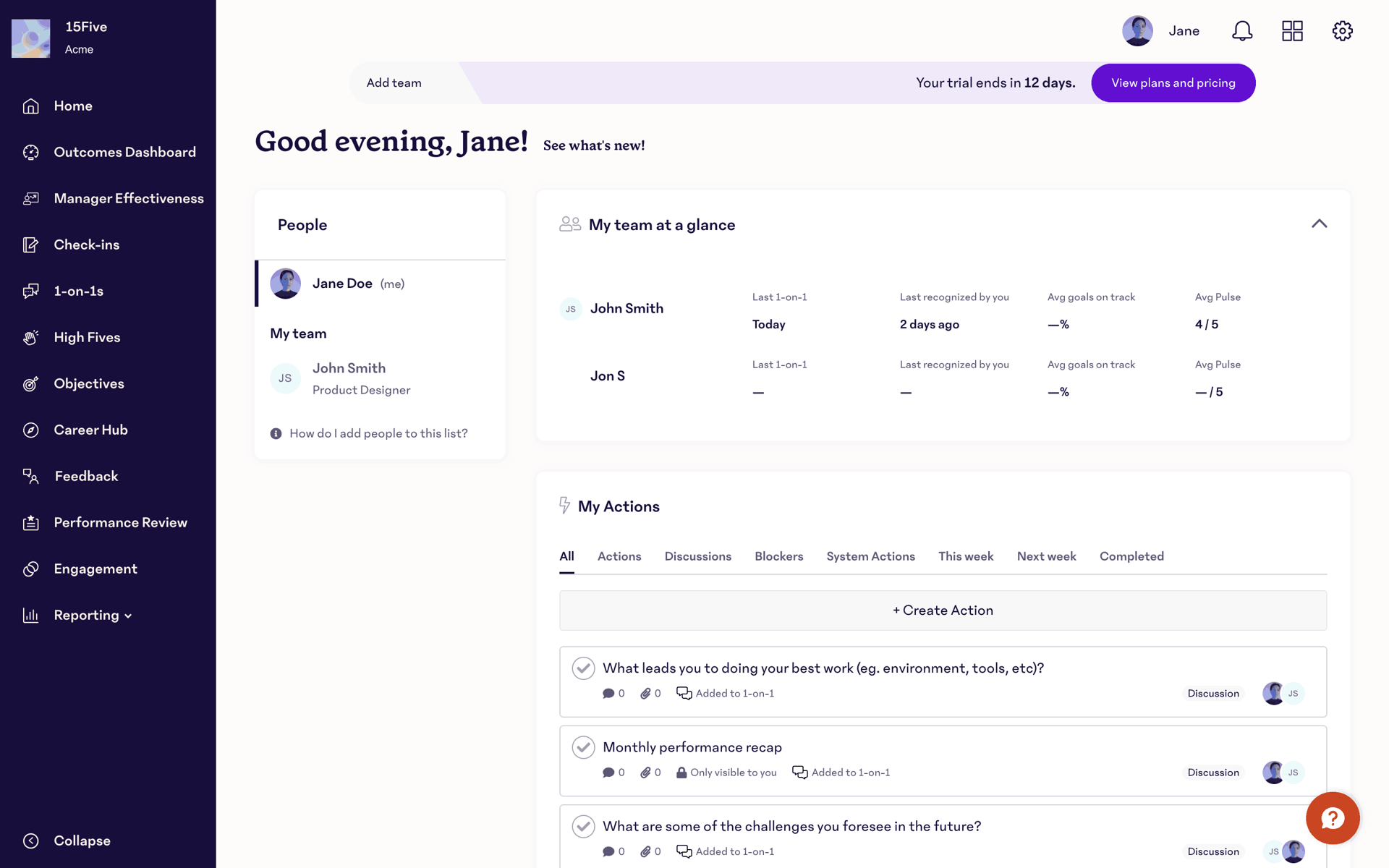Viewport: 1389px width, 868px height.
Task: Click Discussion tag on Monthly performance recap
Action: (x=1213, y=773)
